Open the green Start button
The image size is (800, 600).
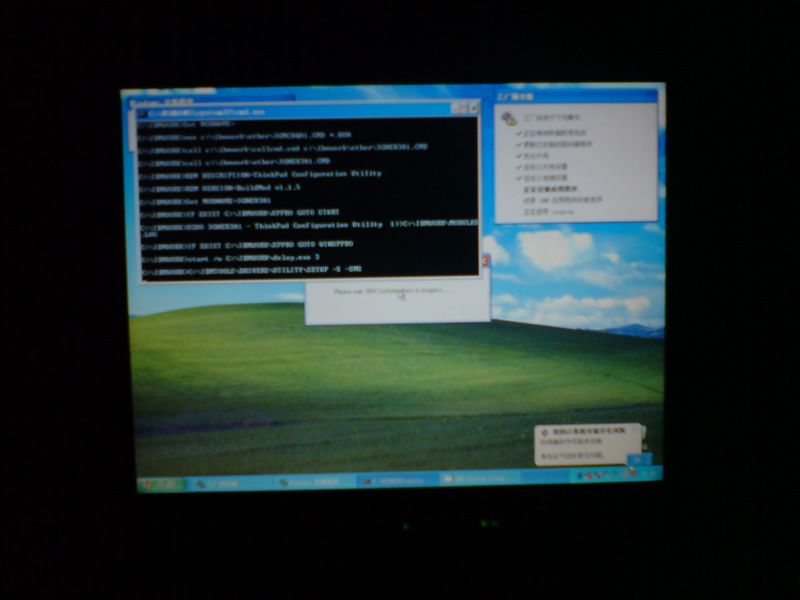click(162, 484)
